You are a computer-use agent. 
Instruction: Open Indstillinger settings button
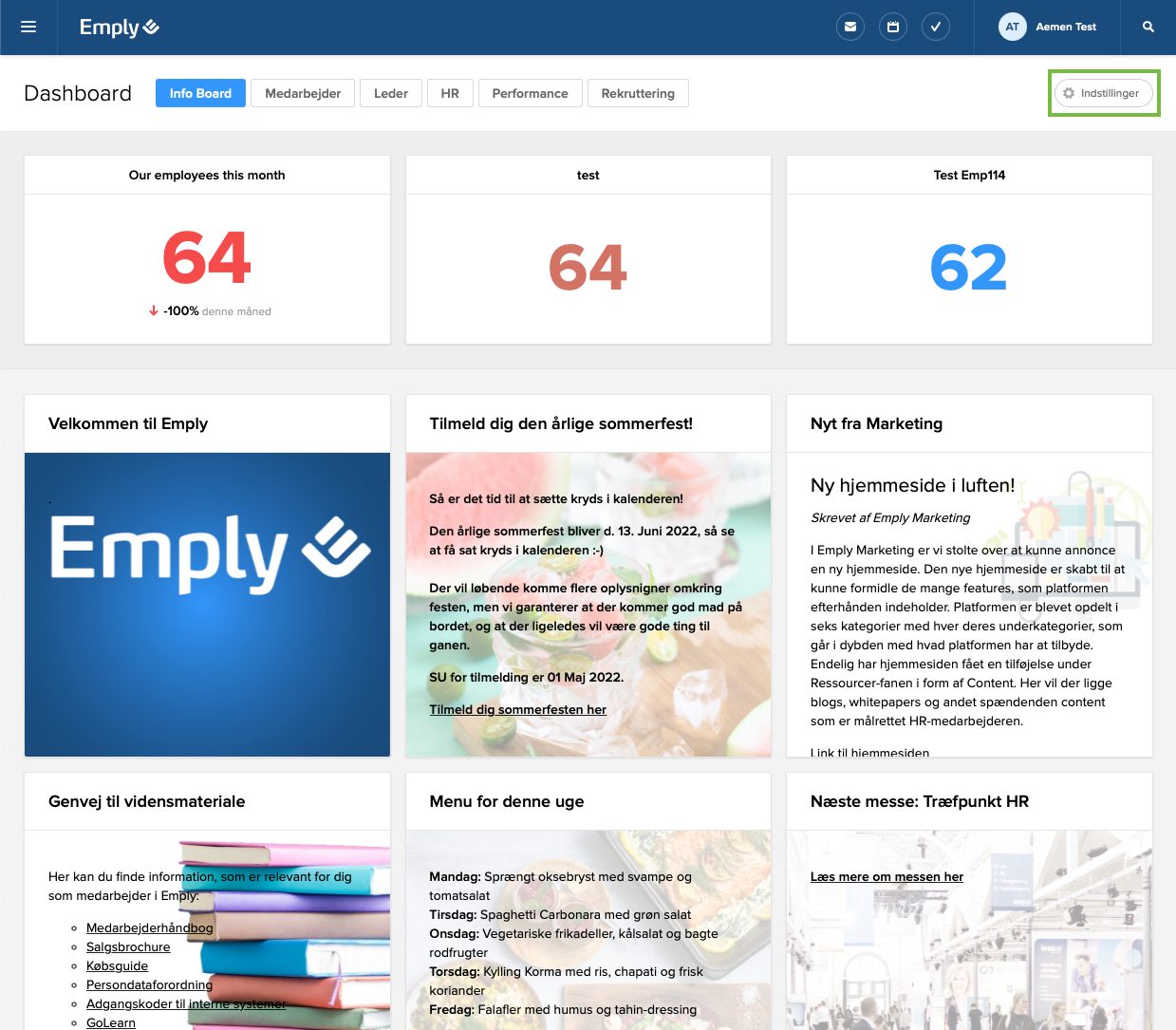[1104, 93]
